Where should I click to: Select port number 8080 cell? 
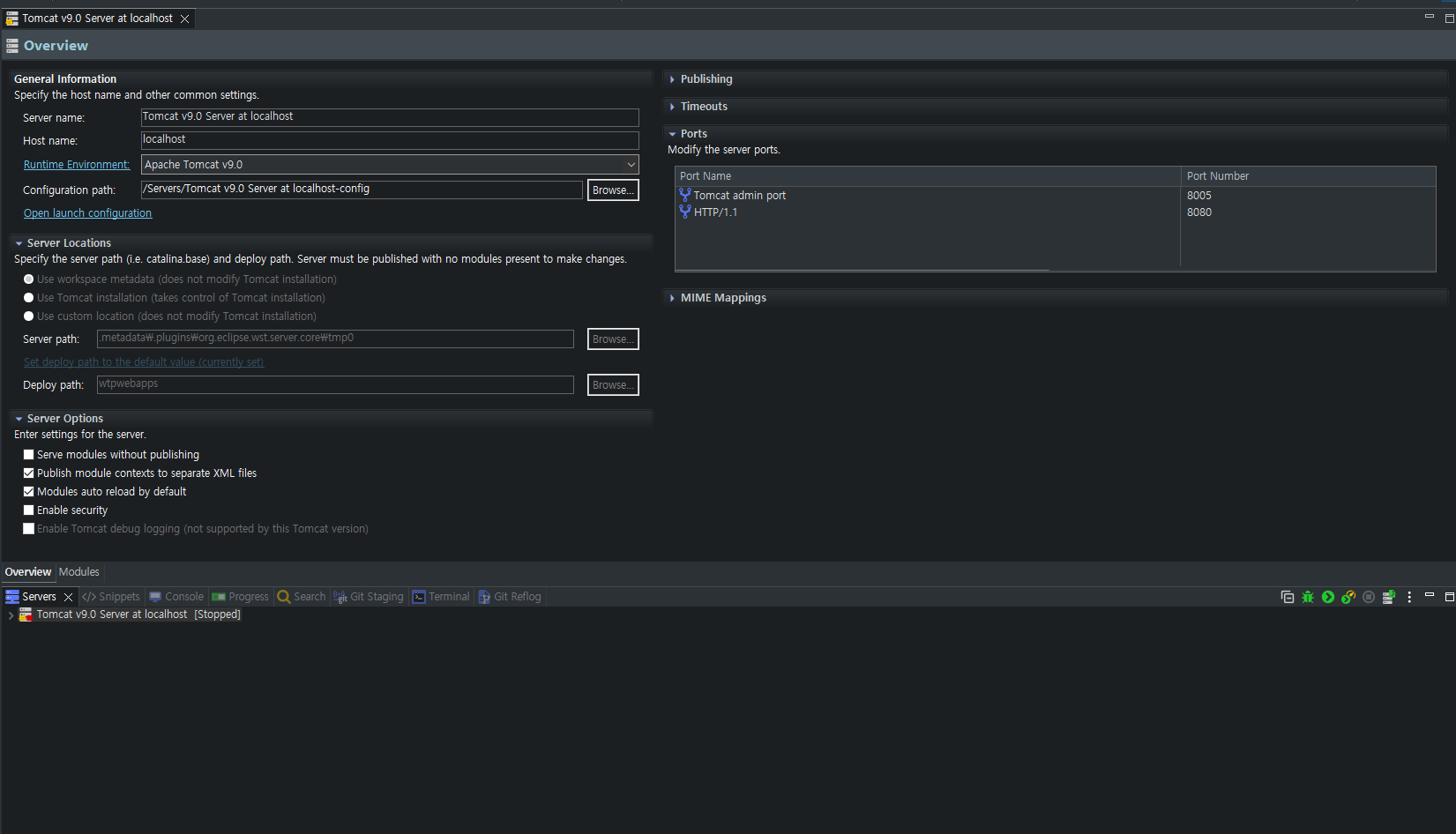(1199, 212)
